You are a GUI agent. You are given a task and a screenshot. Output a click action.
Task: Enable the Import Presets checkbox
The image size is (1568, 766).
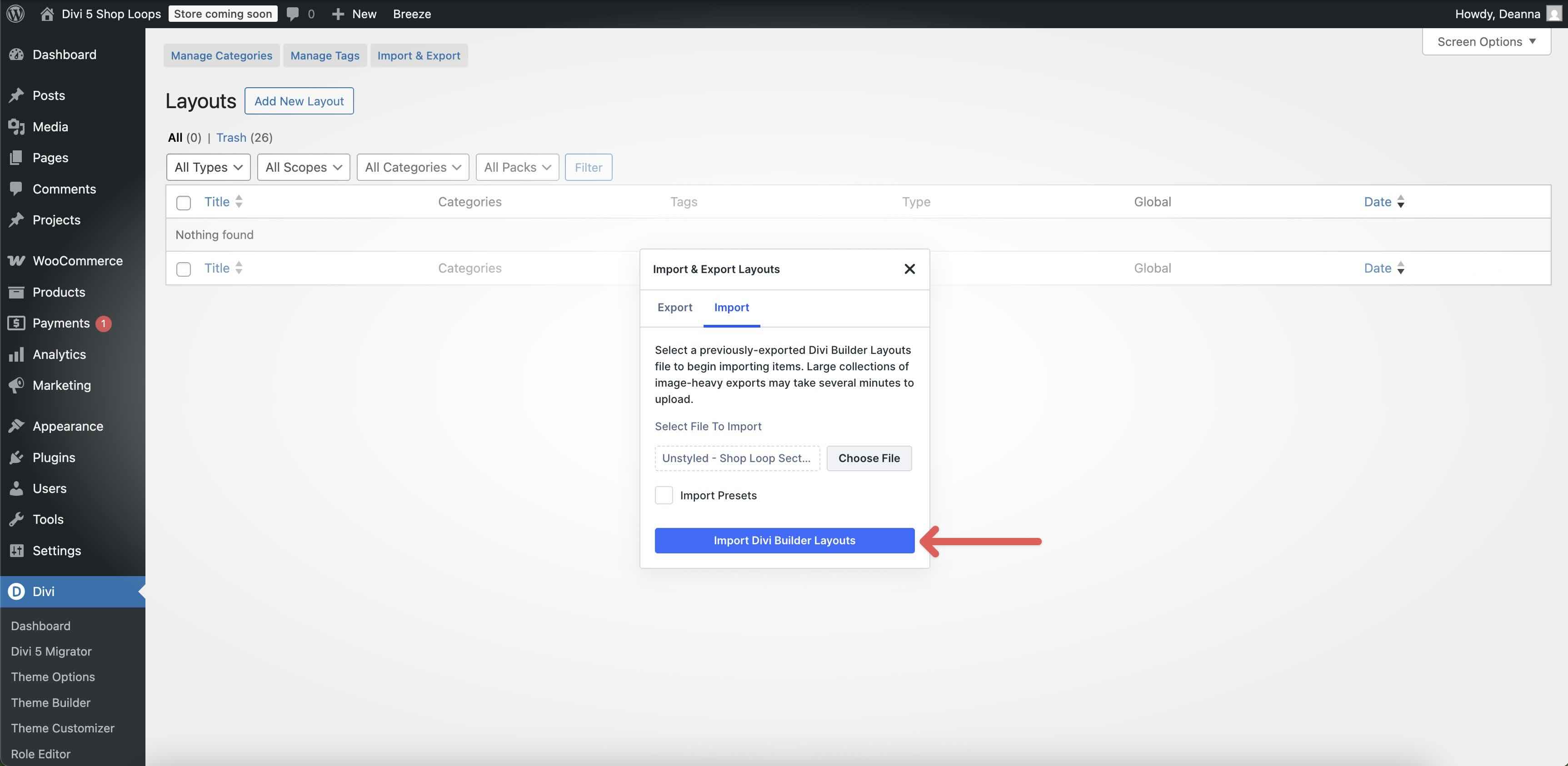(x=664, y=495)
